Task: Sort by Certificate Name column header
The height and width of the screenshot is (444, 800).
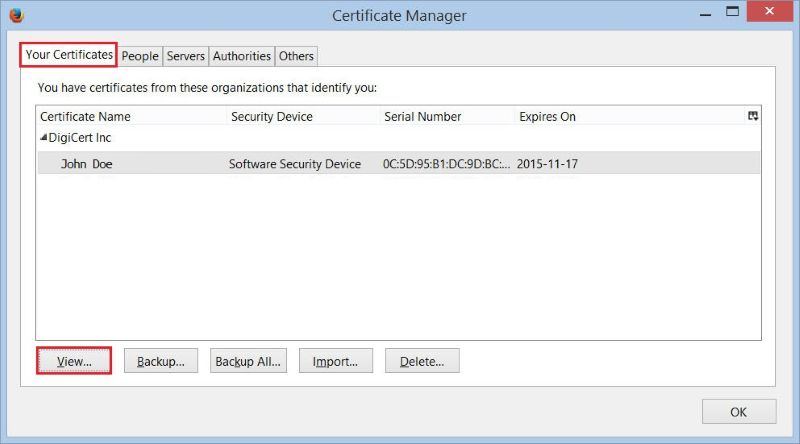Action: 132,116
